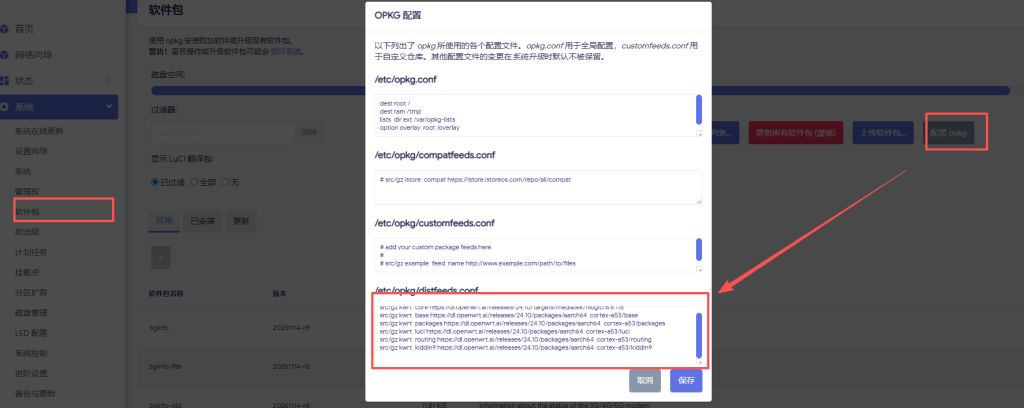
Task: Click the OPKG 配置 dialog title
Action: tap(398, 14)
